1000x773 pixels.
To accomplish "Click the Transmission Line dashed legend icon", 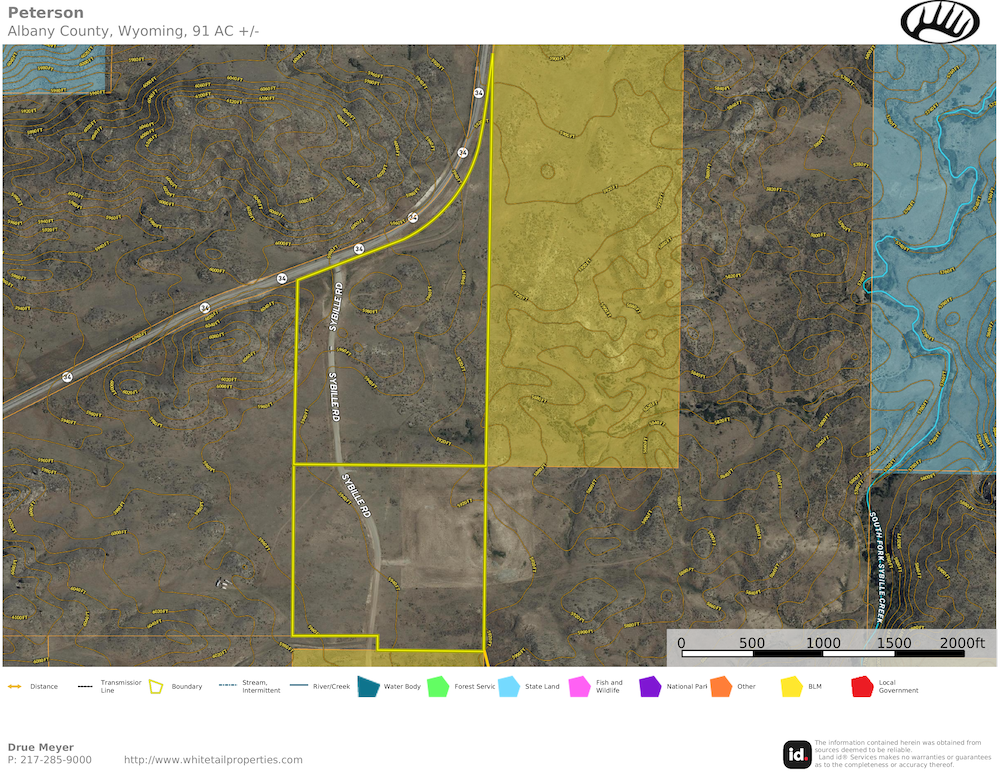I will (x=86, y=687).
